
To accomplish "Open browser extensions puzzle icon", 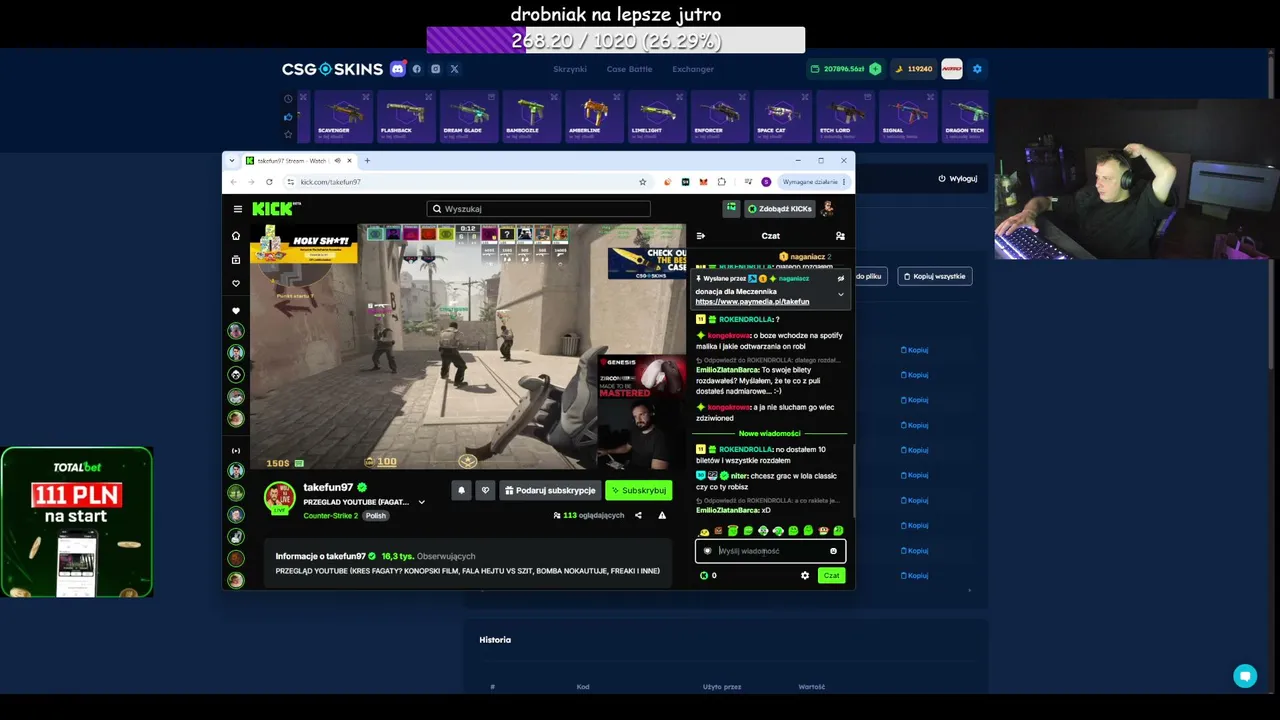I will click(x=721, y=182).
